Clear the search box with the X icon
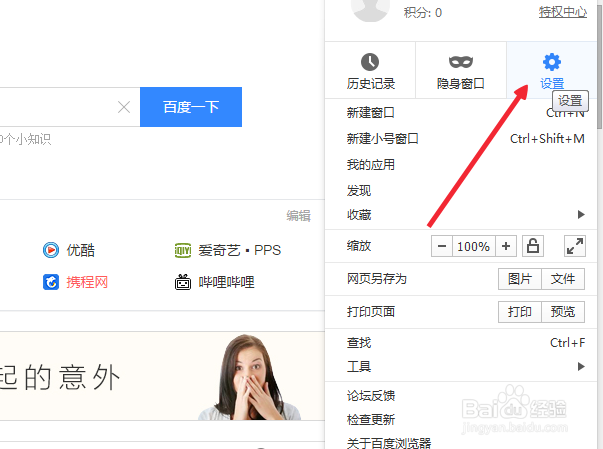The height and width of the screenshot is (449, 603). point(124,107)
